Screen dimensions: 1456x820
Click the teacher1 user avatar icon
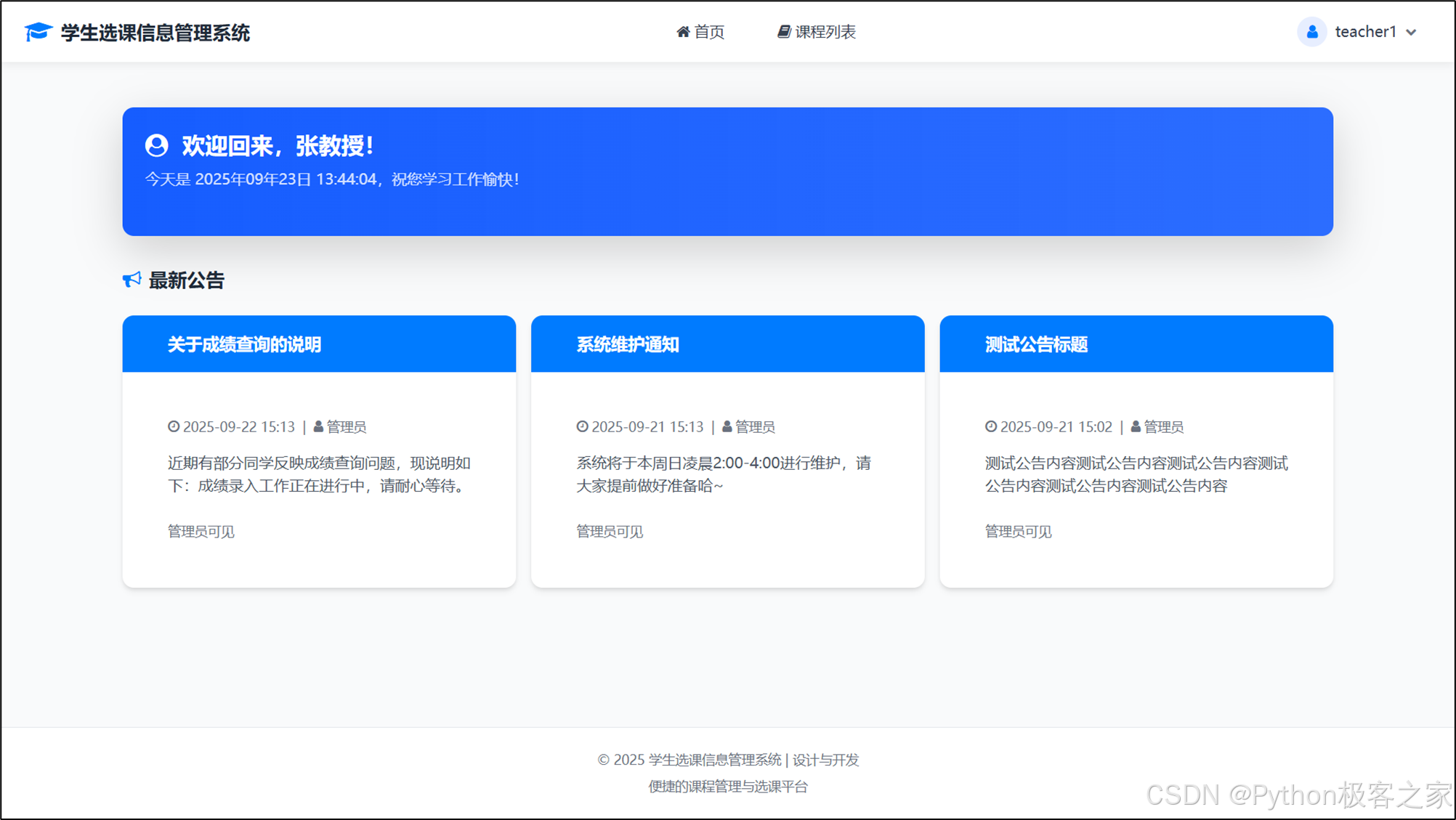[x=1311, y=32]
